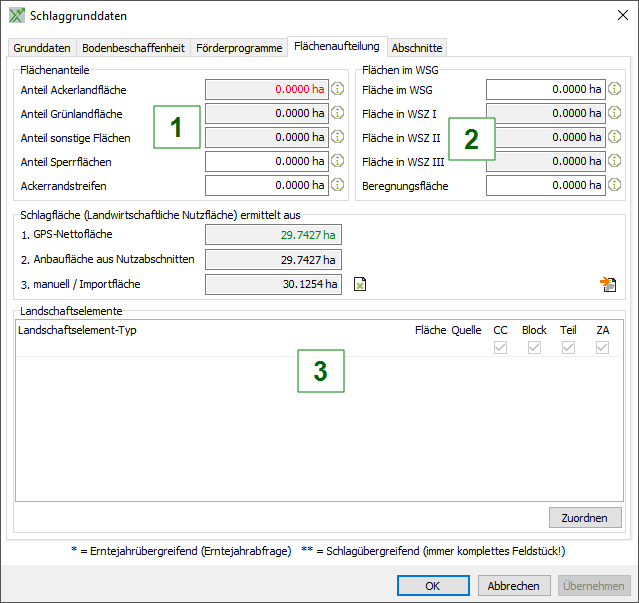This screenshot has height=603, width=639.
Task: Click Excel icon next to manuell / Importfläche
Action: click(x=360, y=285)
